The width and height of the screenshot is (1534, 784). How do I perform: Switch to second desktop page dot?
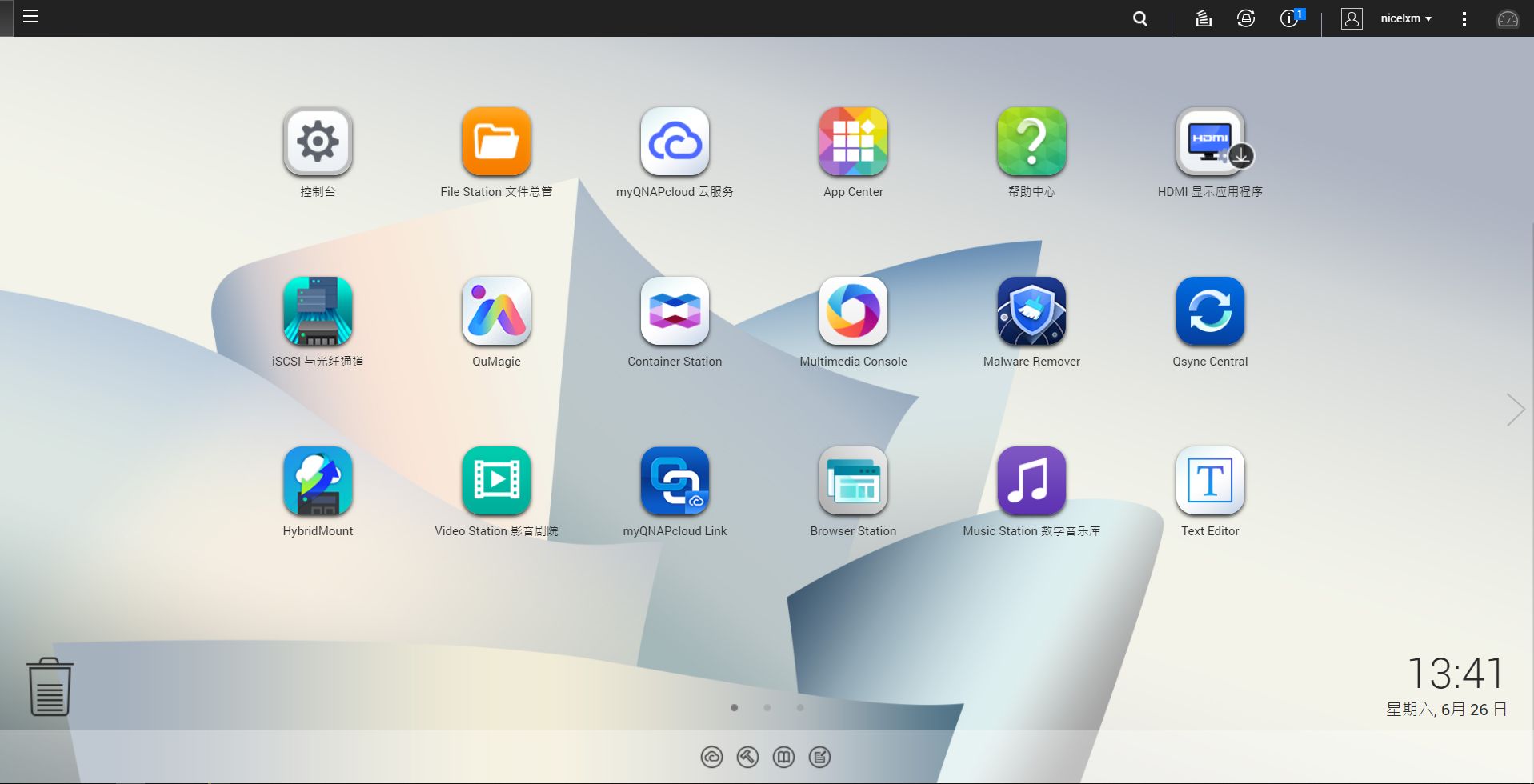pos(767,707)
